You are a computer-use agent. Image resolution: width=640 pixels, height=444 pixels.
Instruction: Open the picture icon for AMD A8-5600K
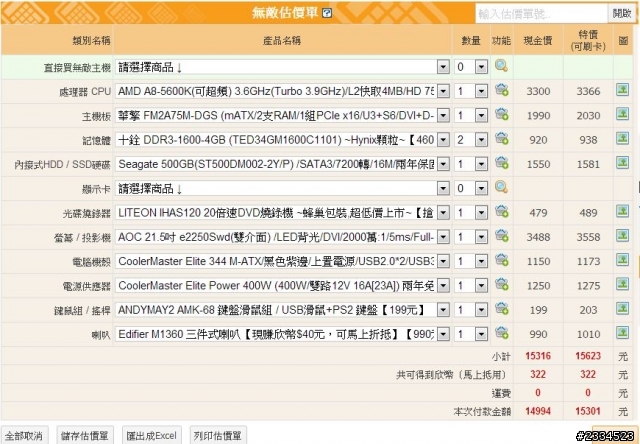[x=622, y=90]
